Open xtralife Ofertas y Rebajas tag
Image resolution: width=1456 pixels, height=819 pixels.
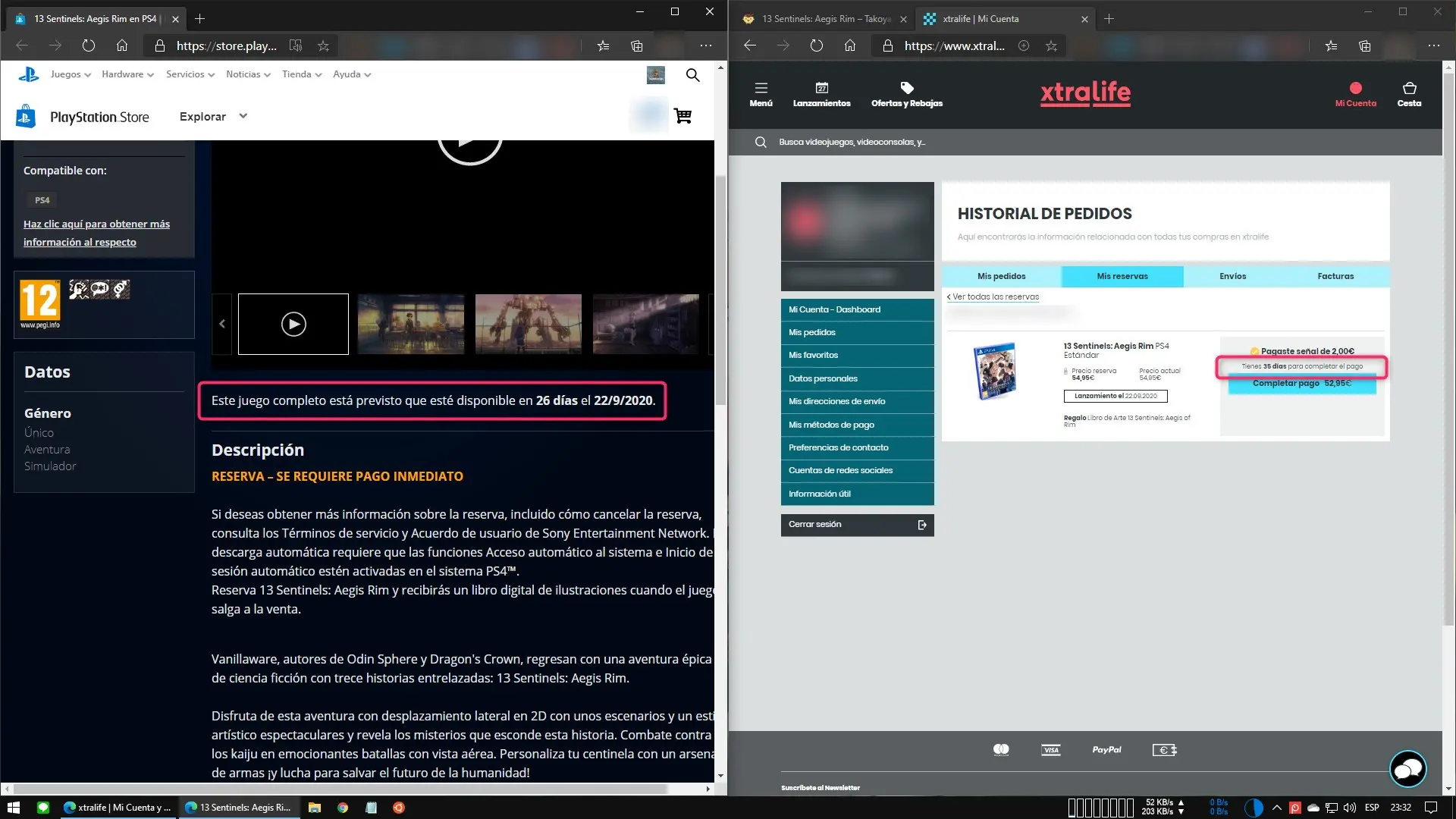(x=907, y=94)
